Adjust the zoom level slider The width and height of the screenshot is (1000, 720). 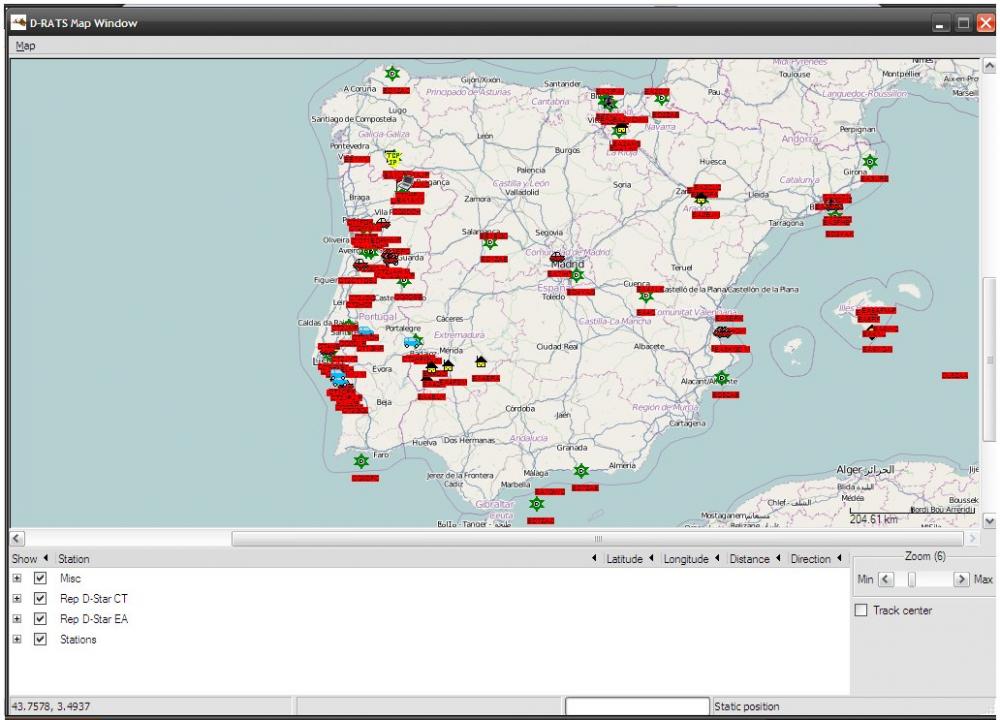[x=913, y=578]
